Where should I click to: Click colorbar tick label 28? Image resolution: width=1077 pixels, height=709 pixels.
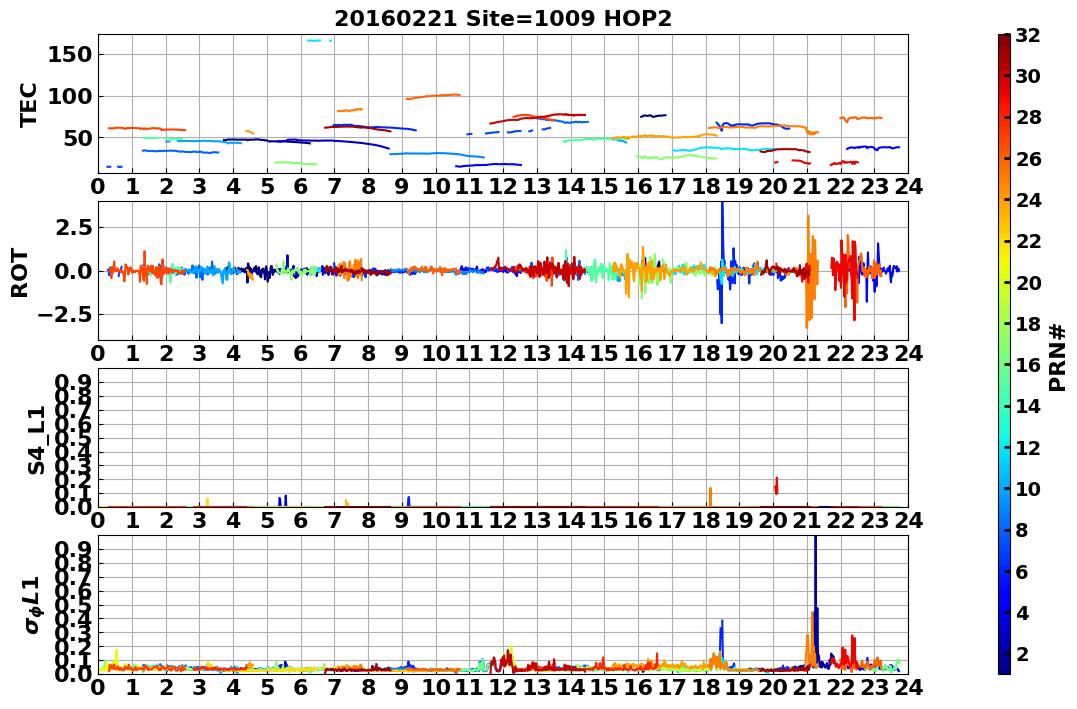tap(1028, 117)
